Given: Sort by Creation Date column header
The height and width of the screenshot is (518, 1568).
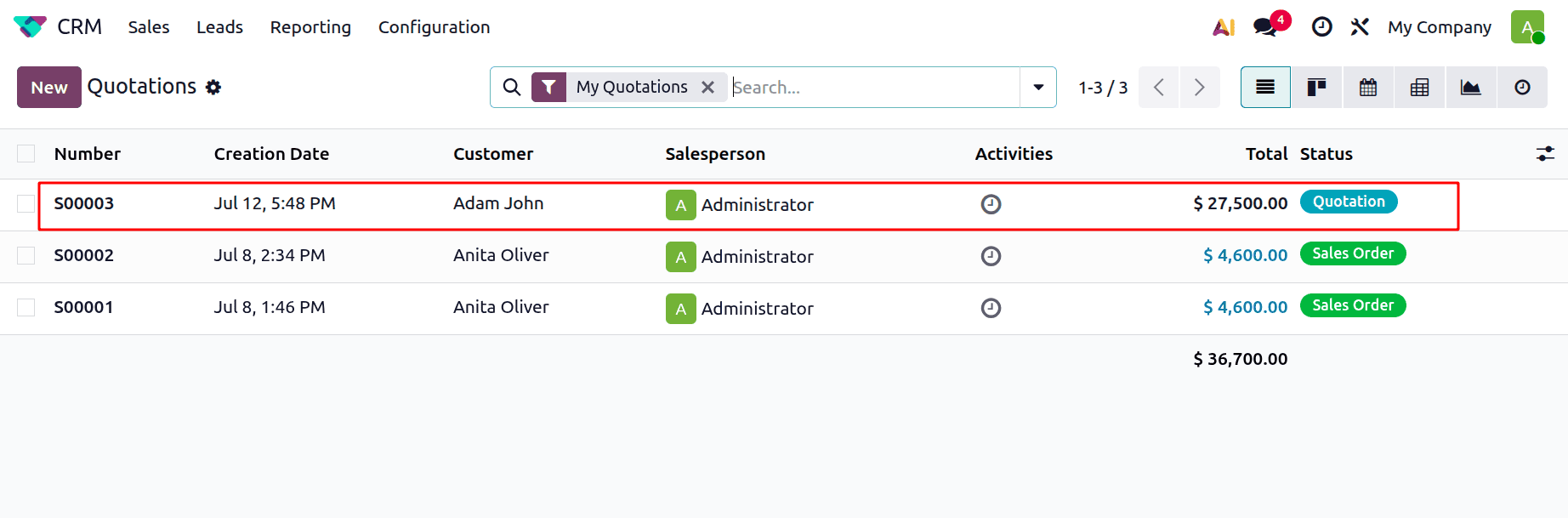Looking at the screenshot, I should [271, 154].
